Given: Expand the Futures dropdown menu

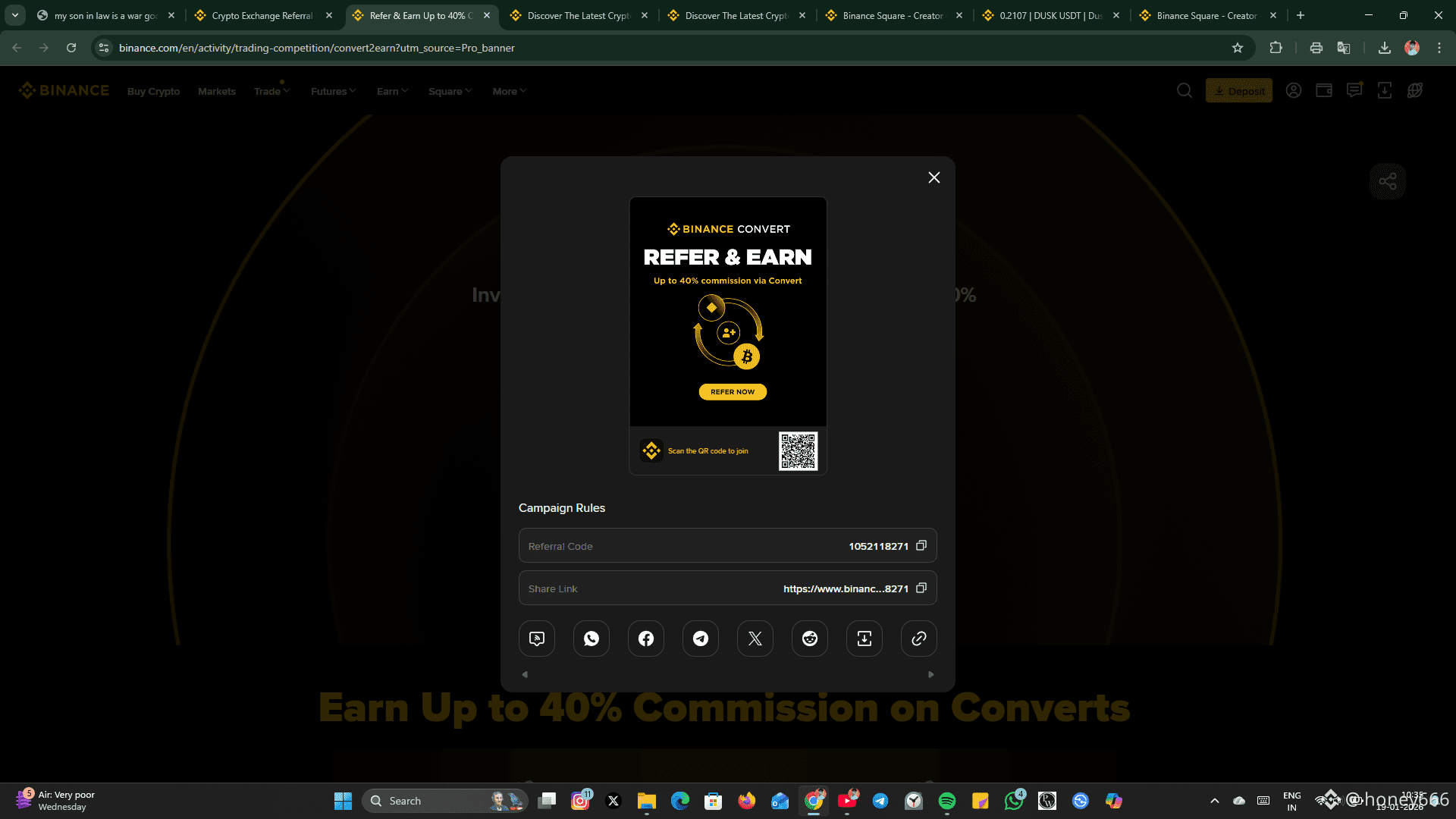Looking at the screenshot, I should tap(334, 91).
